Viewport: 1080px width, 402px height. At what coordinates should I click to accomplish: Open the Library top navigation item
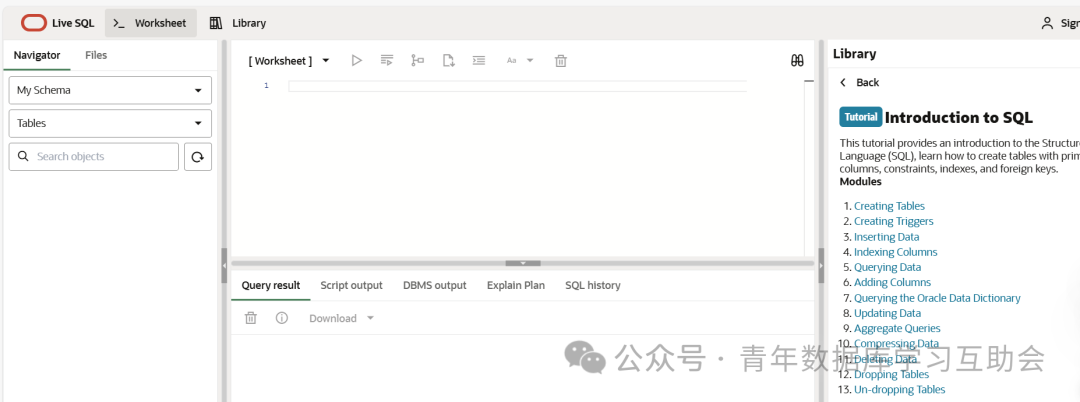click(238, 23)
